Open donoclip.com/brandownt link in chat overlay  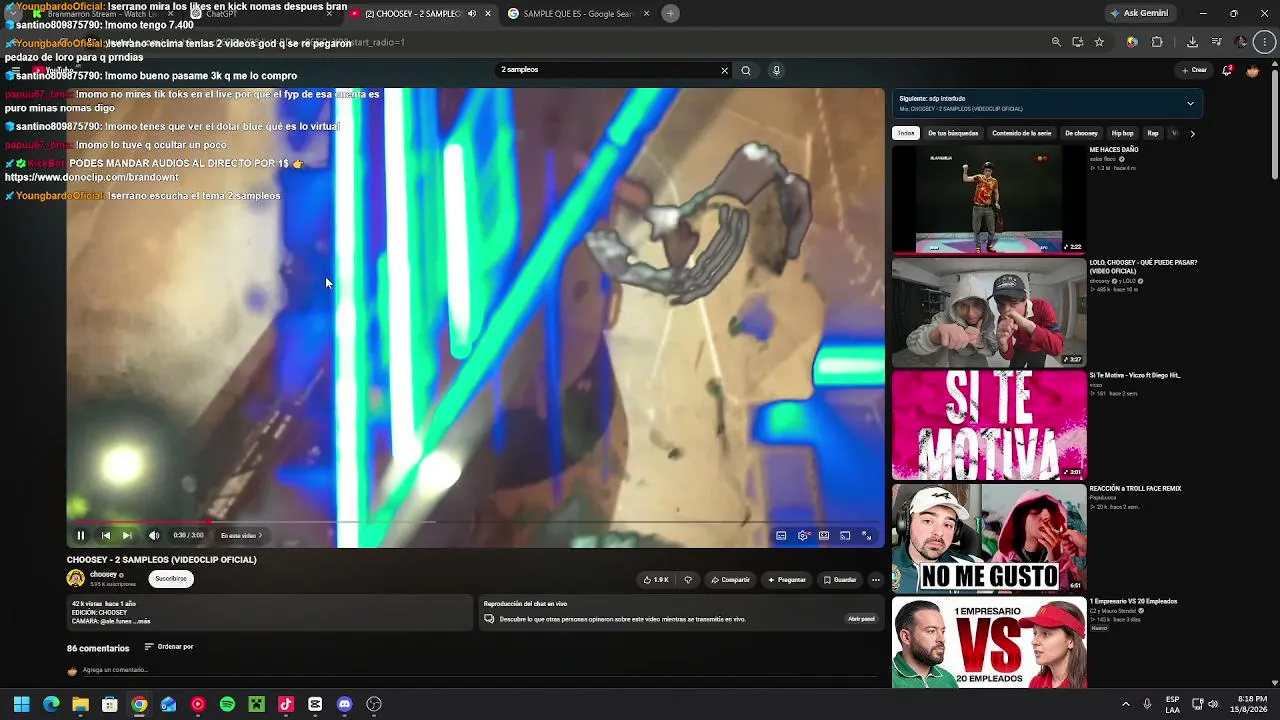[x=92, y=177]
